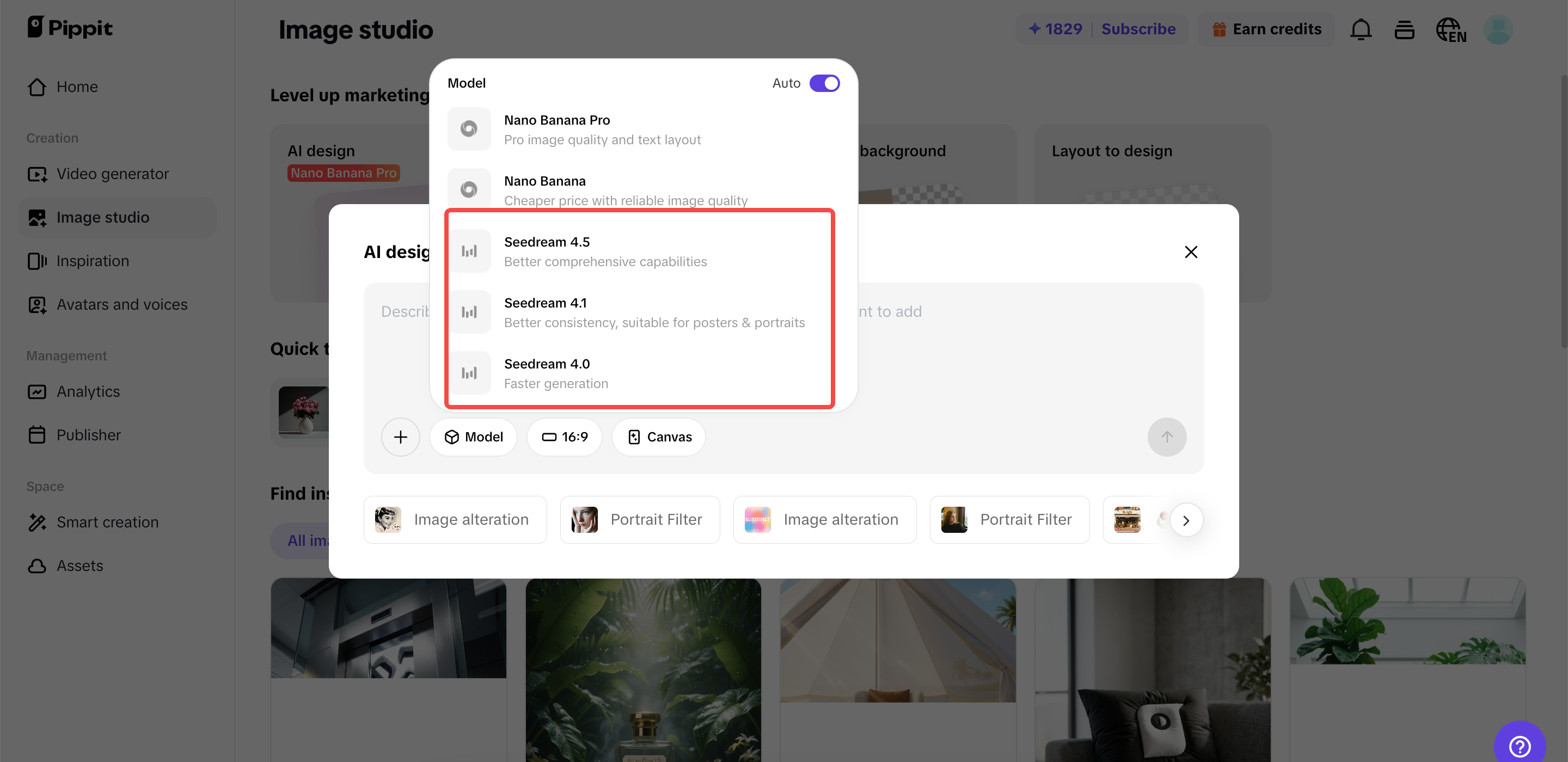Expand more templates with the right chevron
The width and height of the screenshot is (1568, 762).
(1186, 519)
